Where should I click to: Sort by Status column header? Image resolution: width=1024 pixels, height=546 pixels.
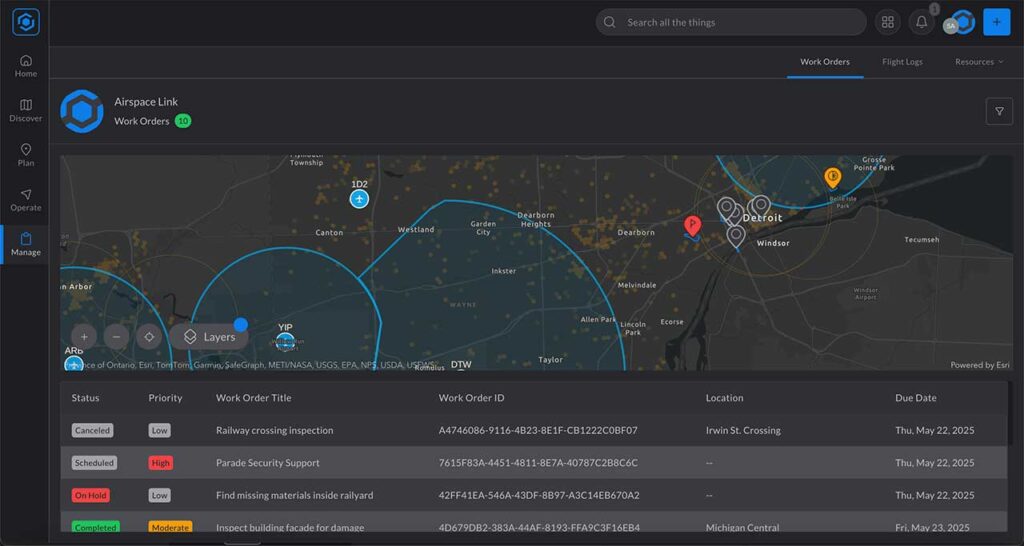coord(86,398)
